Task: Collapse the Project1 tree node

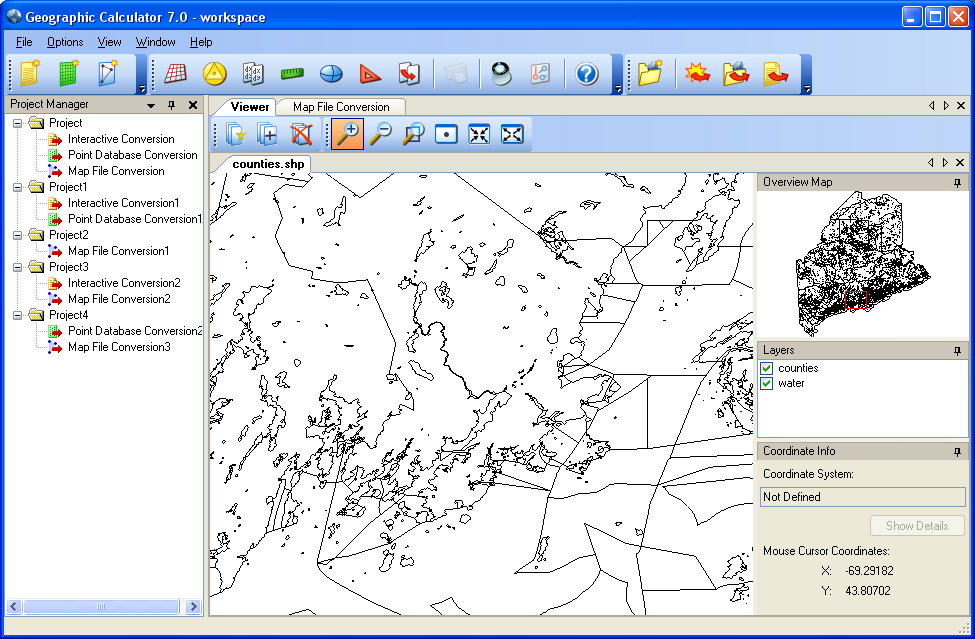Action: 18,187
